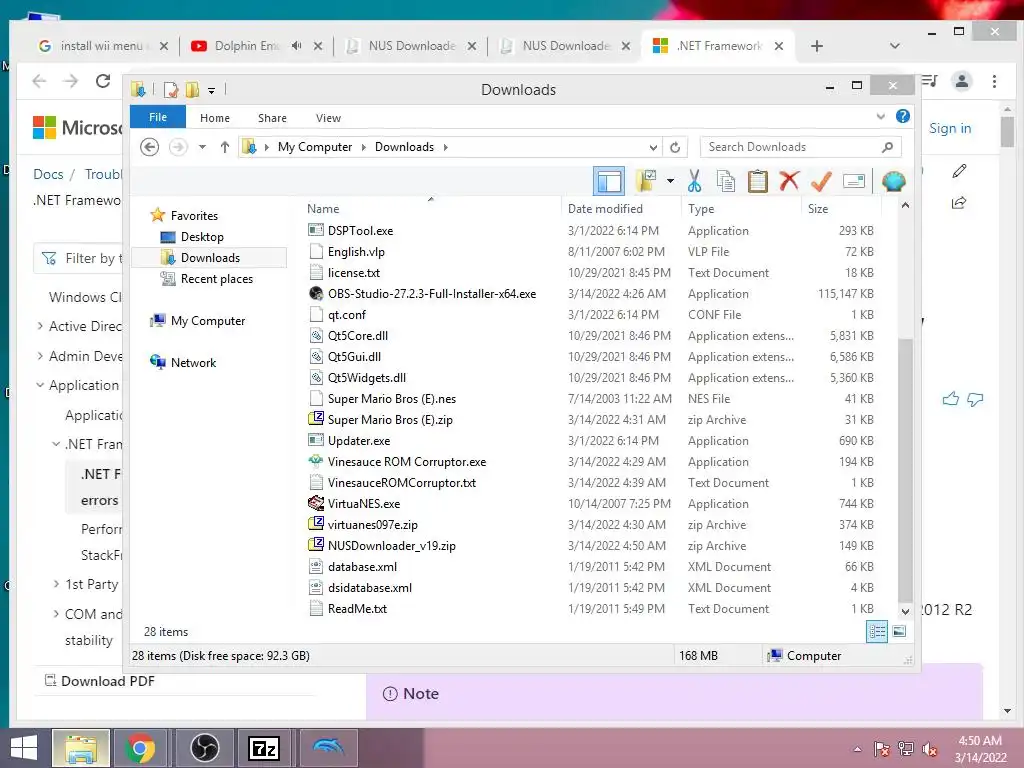Sort files by Name column header
Screen dimensions: 1024x768
323,209
